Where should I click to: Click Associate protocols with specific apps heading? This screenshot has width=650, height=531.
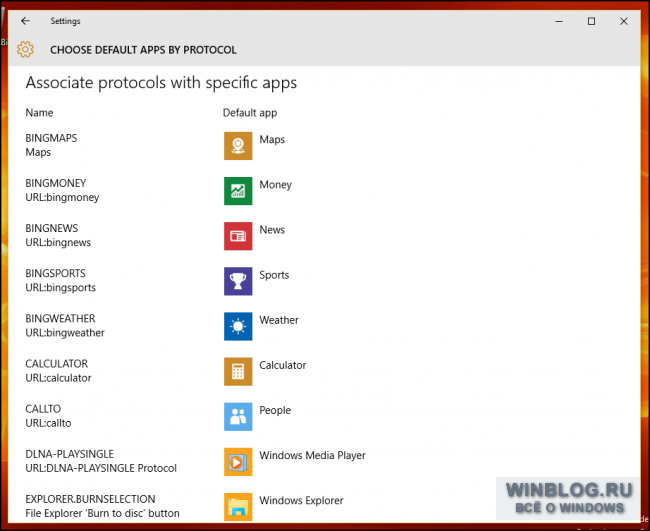[x=161, y=83]
